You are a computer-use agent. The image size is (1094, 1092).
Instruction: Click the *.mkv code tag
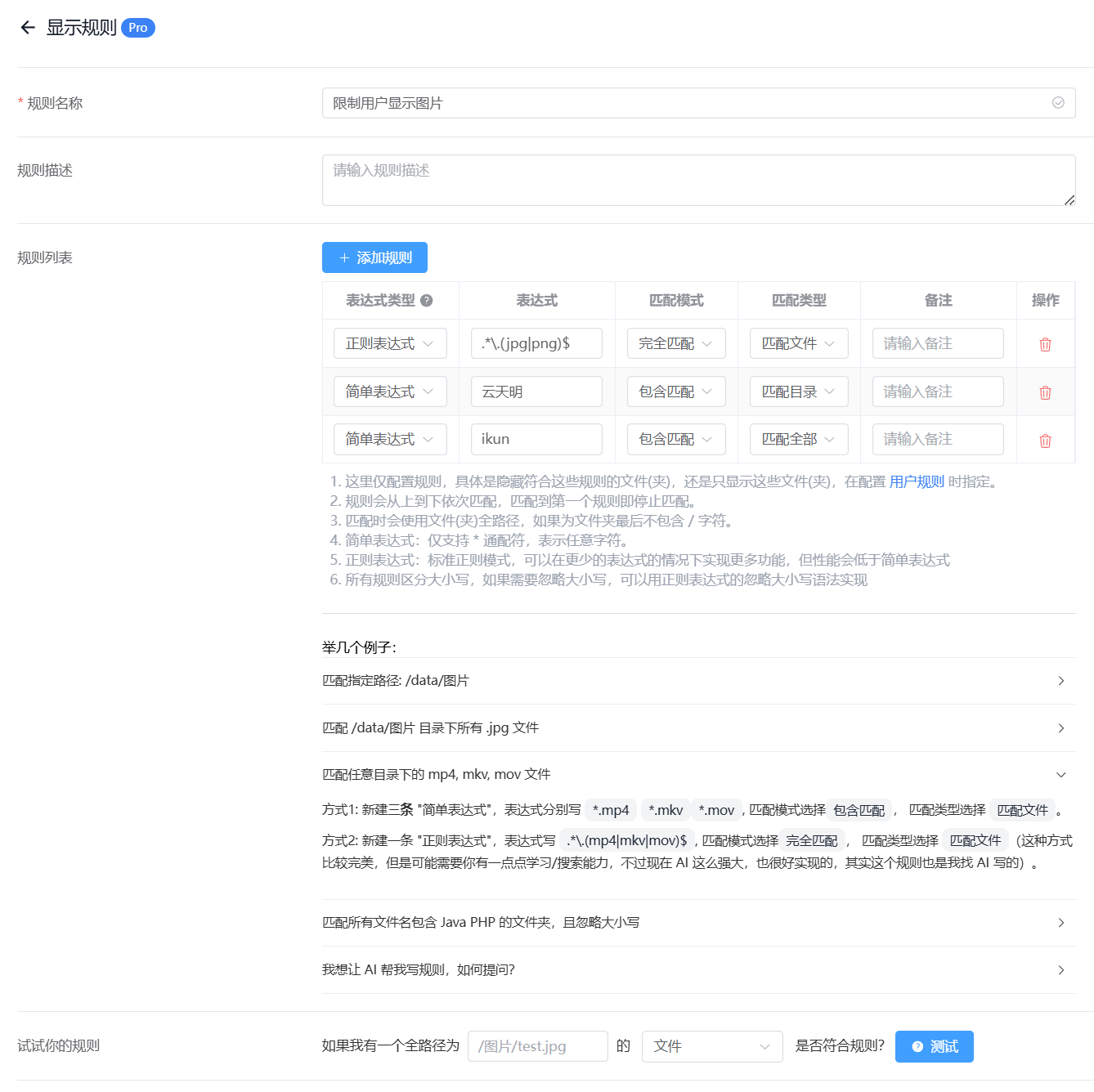pyautogui.click(x=666, y=810)
